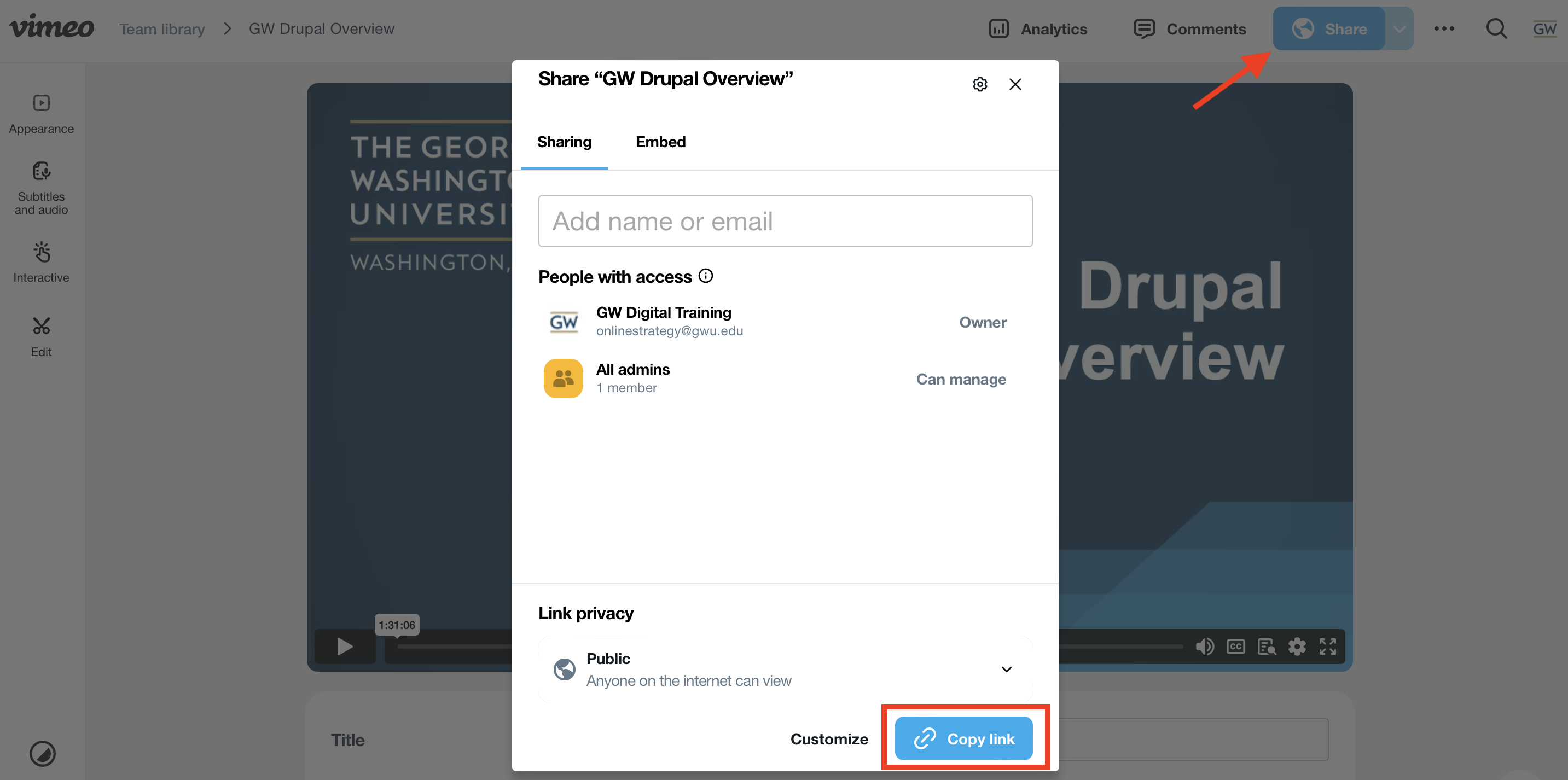Click the People with access info icon
This screenshot has width=1568, height=780.
pyautogui.click(x=706, y=276)
